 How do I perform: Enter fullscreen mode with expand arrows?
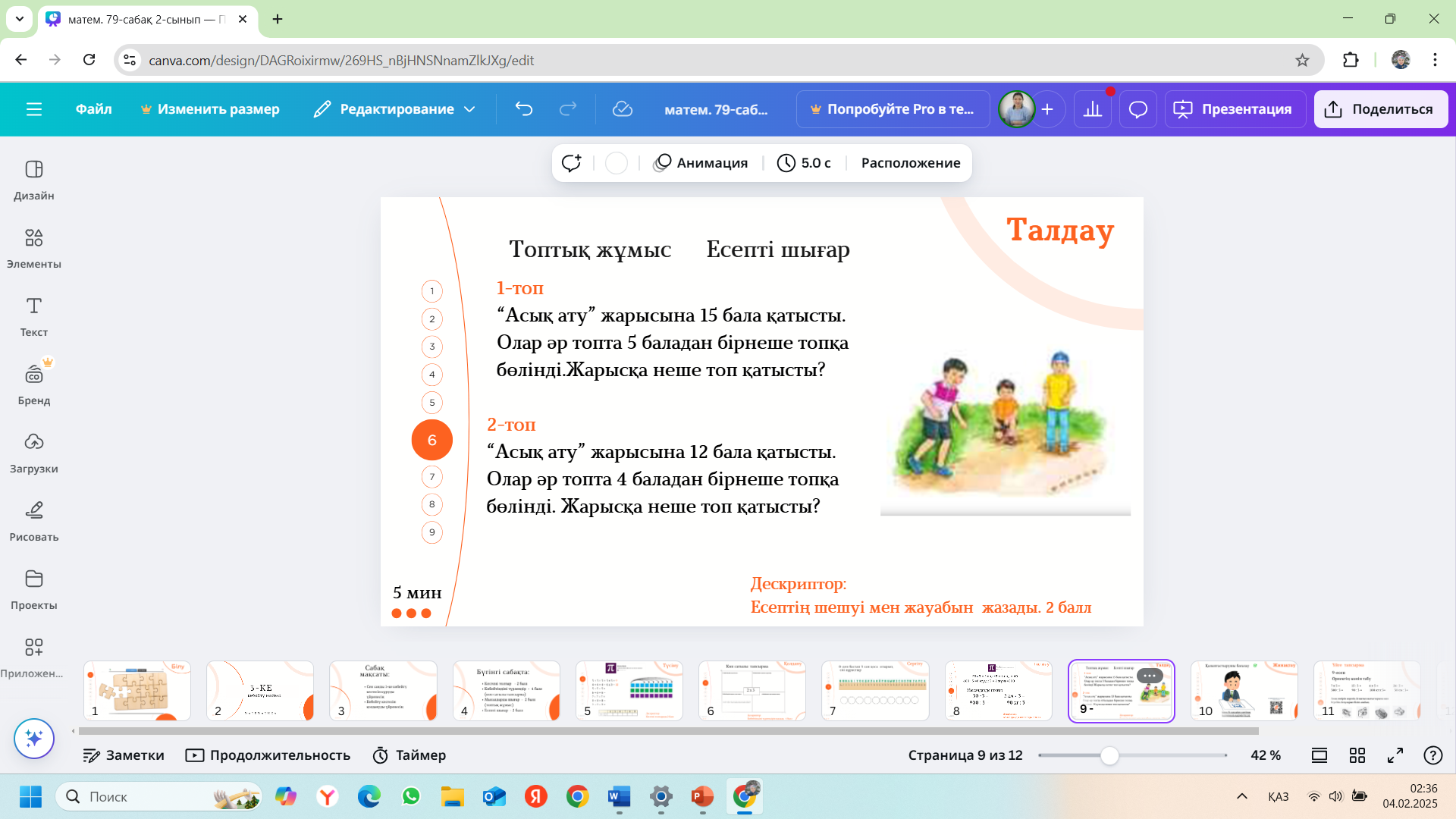point(1395,755)
